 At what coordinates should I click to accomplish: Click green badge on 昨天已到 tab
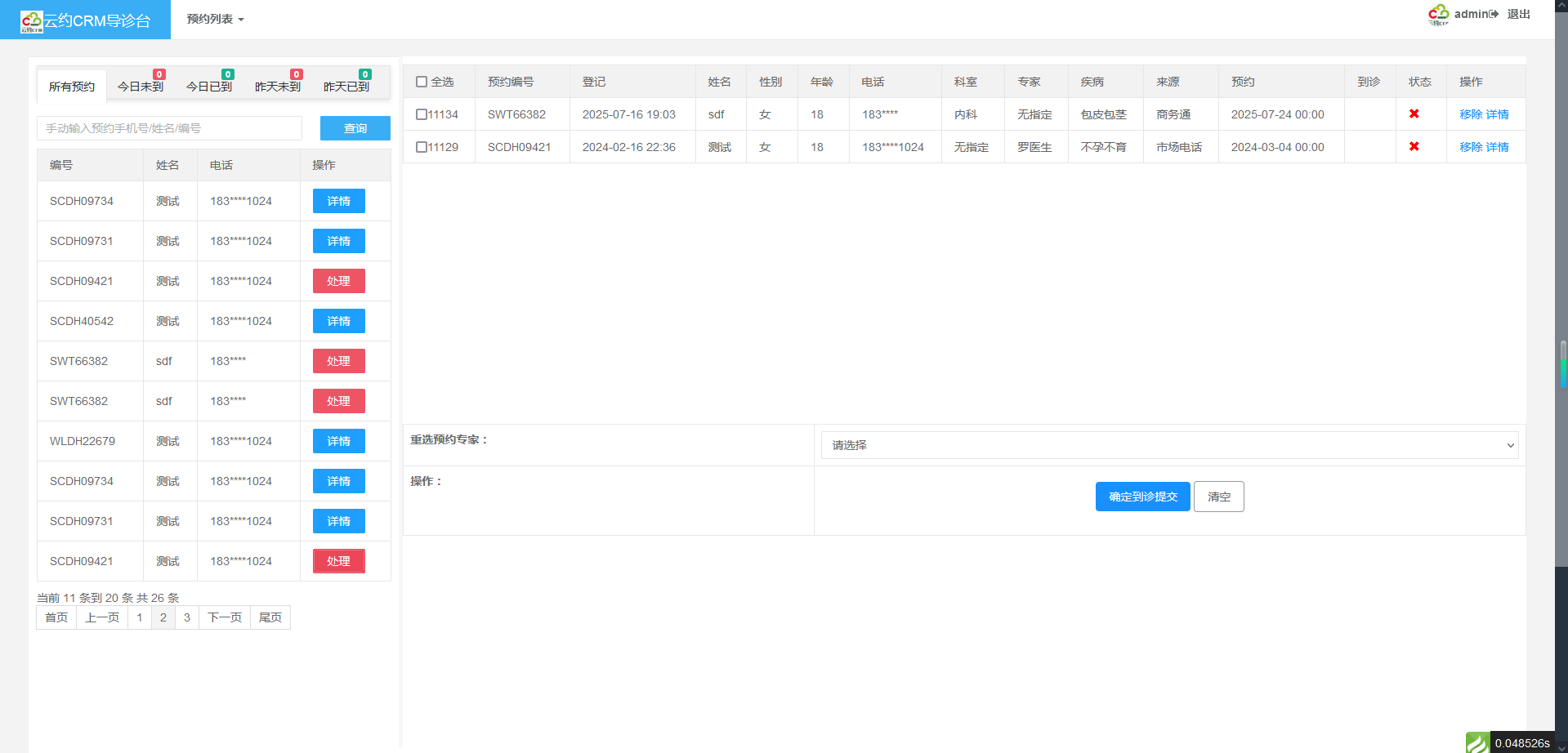(365, 74)
